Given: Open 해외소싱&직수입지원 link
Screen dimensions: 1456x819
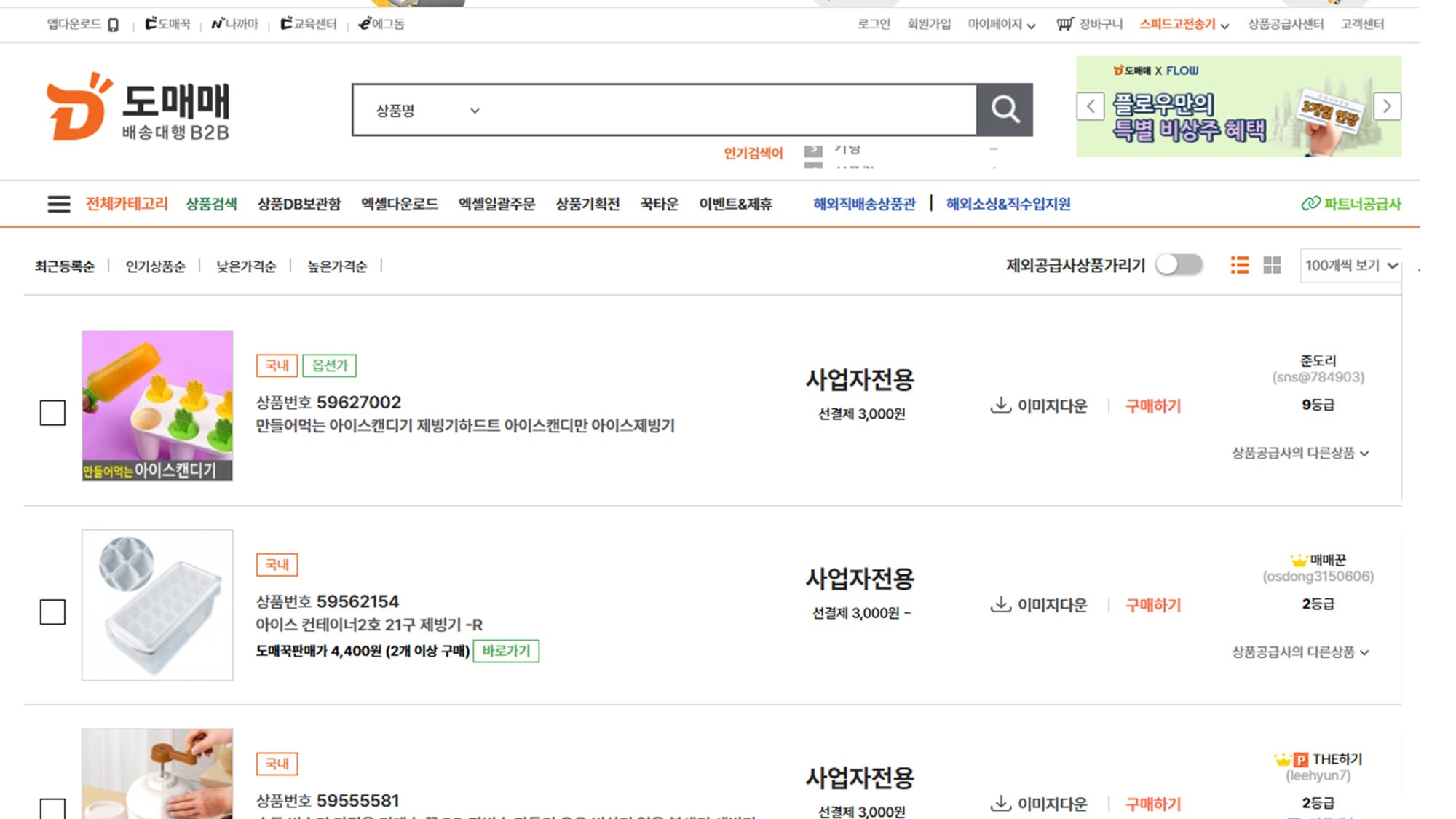Looking at the screenshot, I should point(1008,204).
